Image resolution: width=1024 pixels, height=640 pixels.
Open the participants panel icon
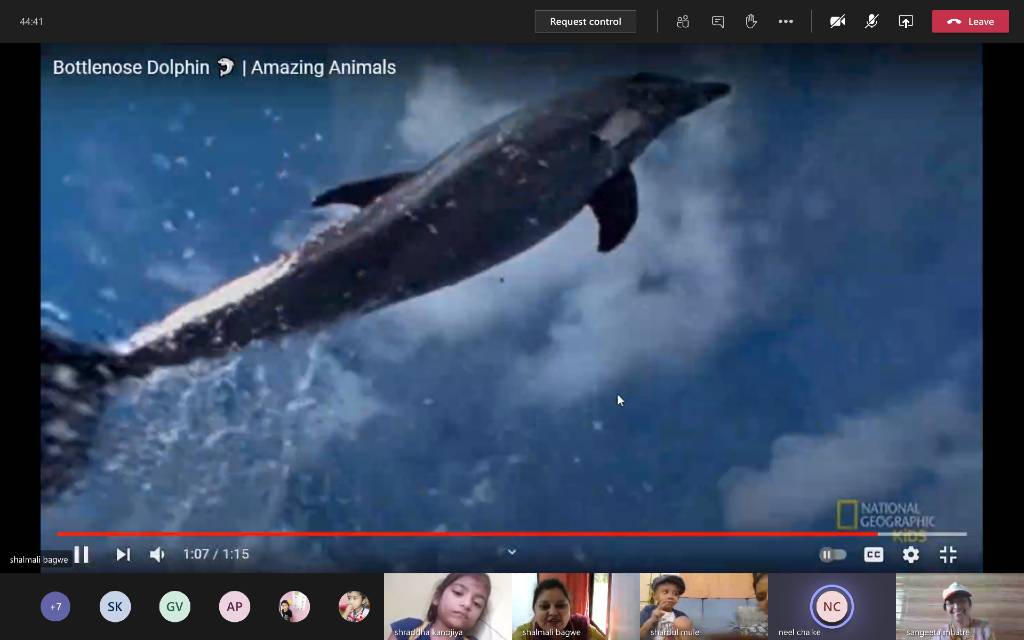(x=683, y=22)
